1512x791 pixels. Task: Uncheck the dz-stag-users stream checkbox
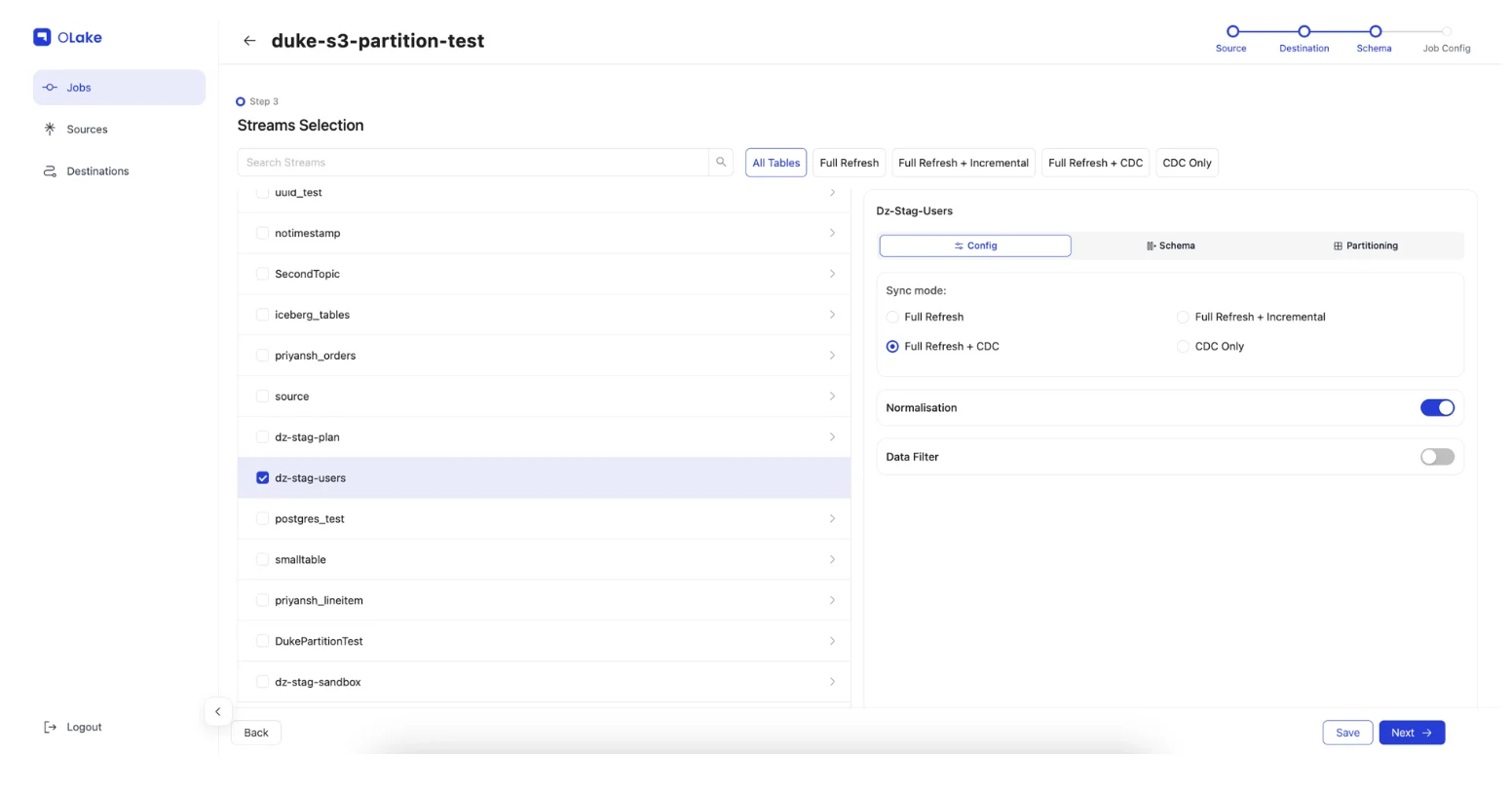(262, 478)
